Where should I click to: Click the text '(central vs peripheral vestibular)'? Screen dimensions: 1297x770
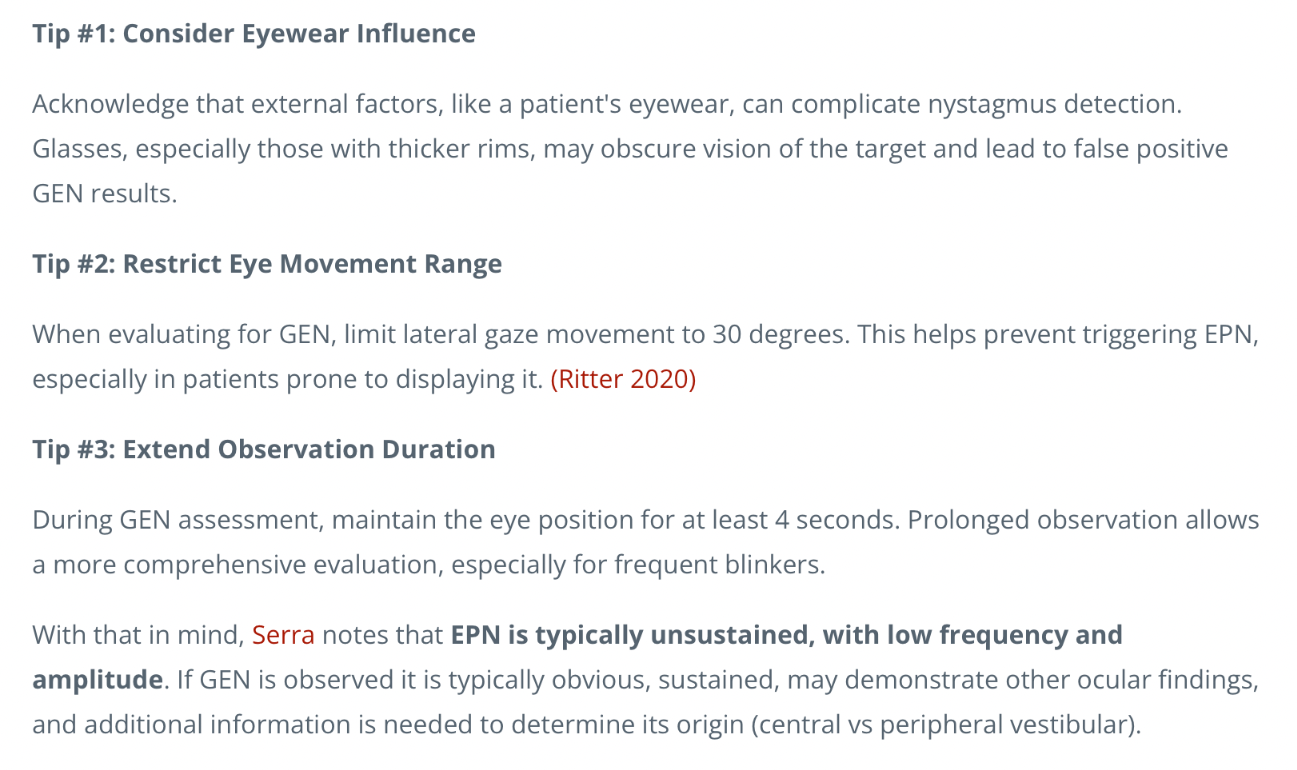coord(947,725)
